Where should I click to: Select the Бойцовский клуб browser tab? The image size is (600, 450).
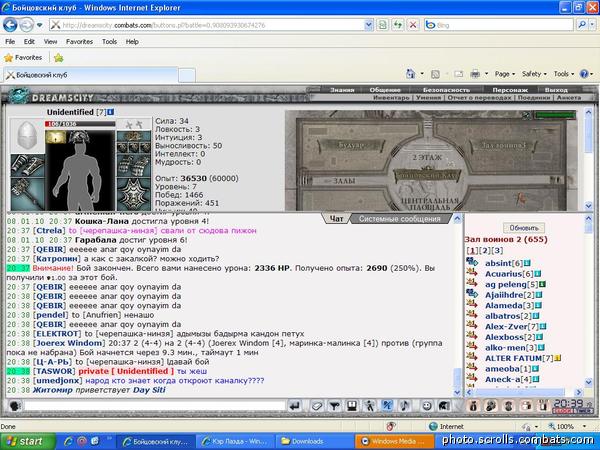point(91,75)
